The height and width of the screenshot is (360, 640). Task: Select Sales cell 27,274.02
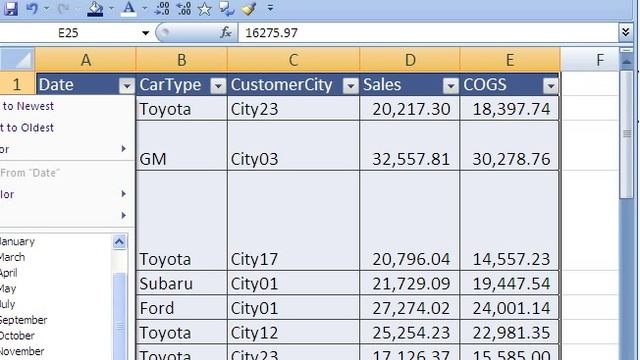click(410, 307)
